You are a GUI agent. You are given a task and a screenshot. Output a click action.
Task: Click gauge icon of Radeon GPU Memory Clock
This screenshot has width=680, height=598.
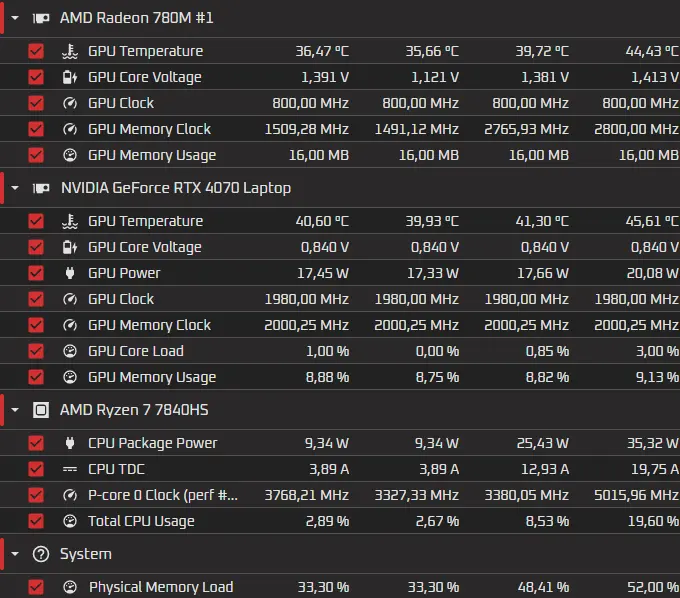tap(70, 129)
